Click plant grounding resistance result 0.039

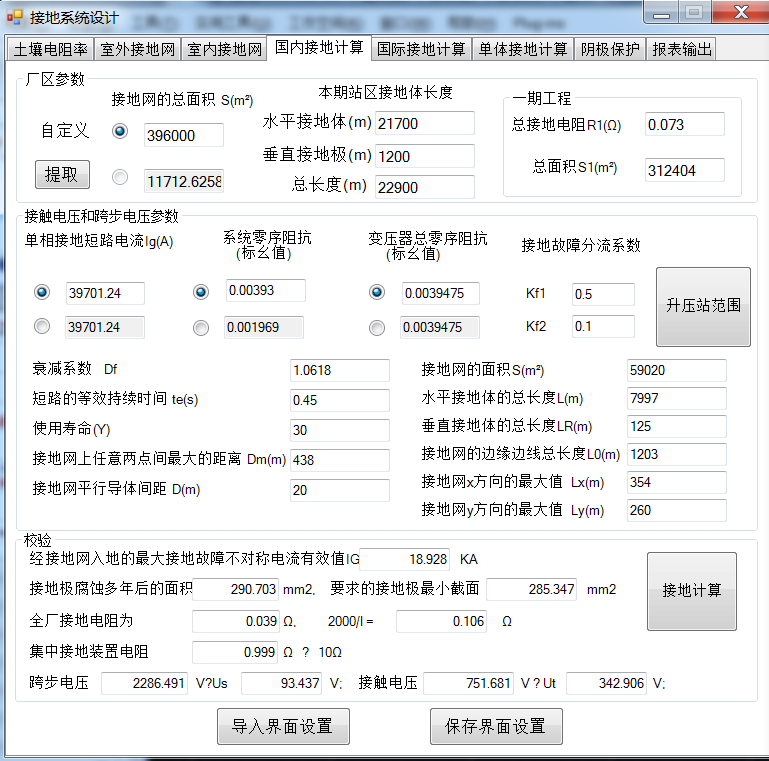click(x=236, y=621)
